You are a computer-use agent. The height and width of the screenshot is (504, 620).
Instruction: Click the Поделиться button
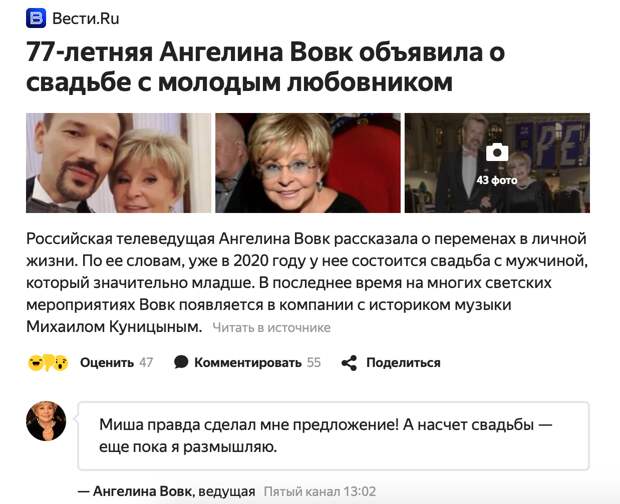pos(403,362)
